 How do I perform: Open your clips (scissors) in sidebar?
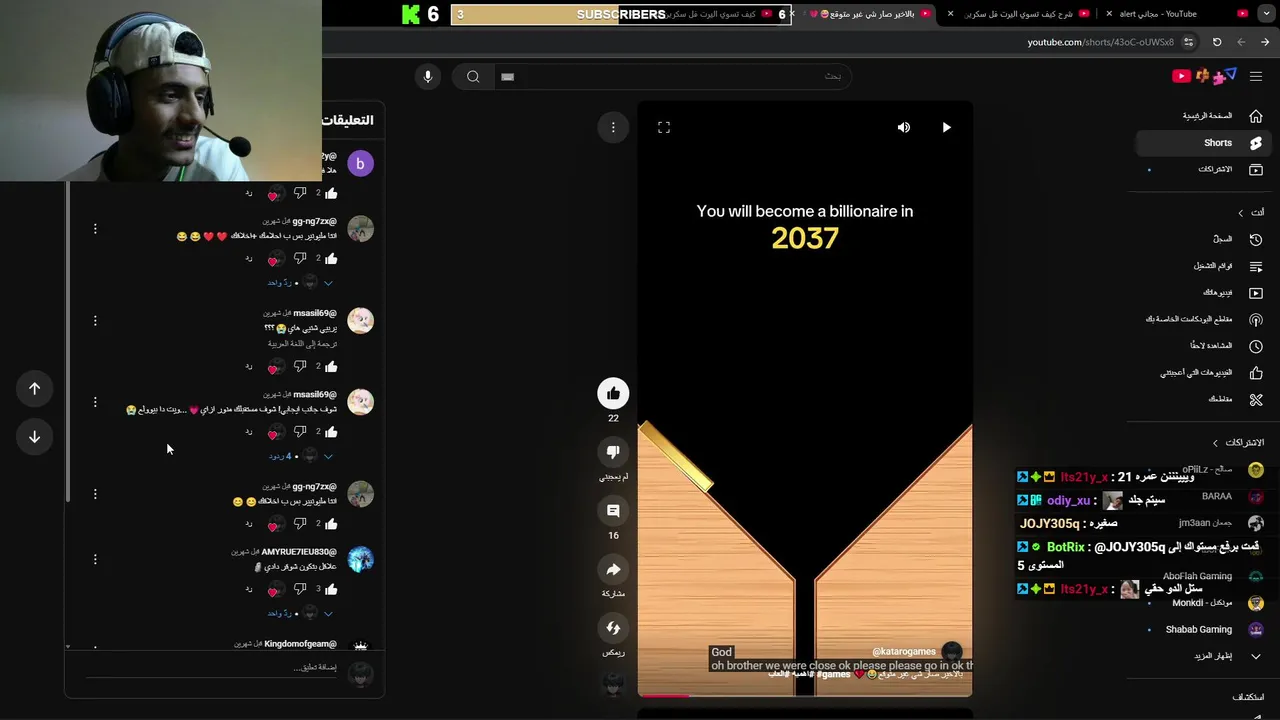coord(1206,399)
